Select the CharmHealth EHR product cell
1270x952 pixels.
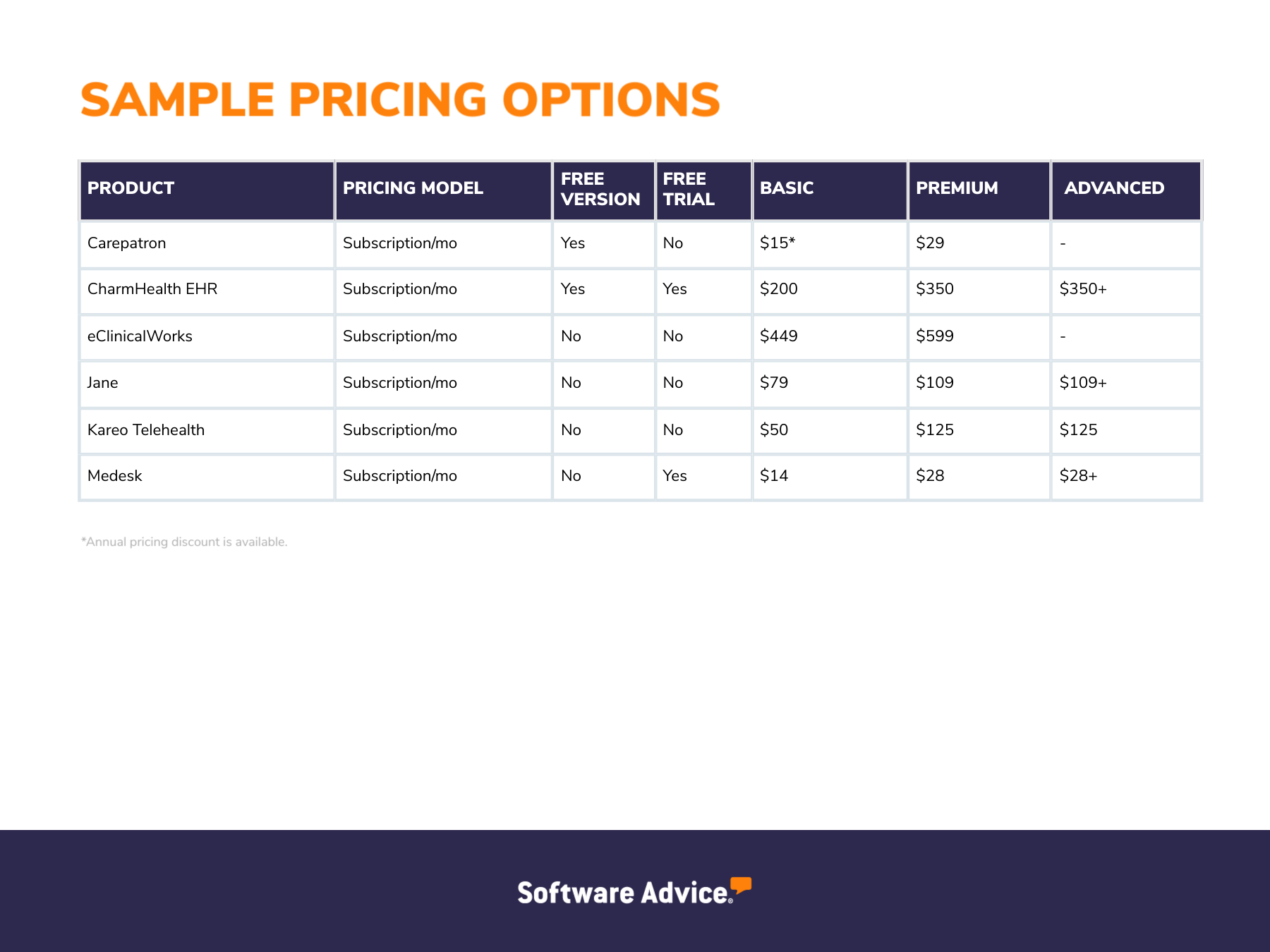[x=207, y=291]
